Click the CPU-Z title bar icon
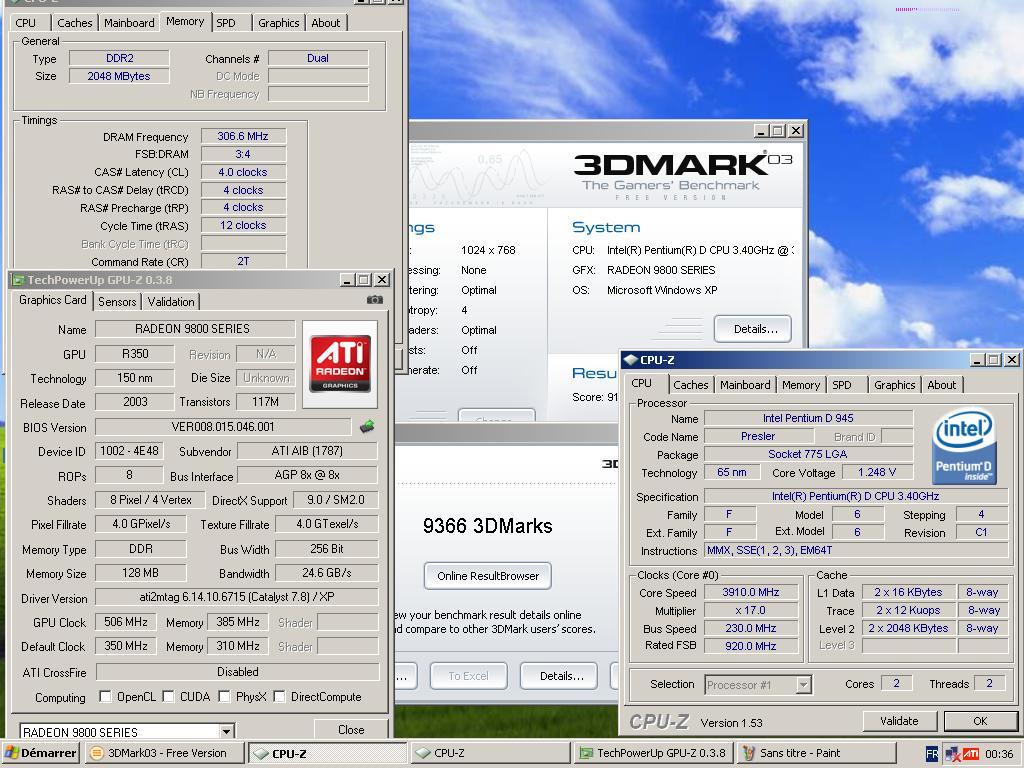The width and height of the screenshot is (1024, 768). pyautogui.click(x=631, y=360)
